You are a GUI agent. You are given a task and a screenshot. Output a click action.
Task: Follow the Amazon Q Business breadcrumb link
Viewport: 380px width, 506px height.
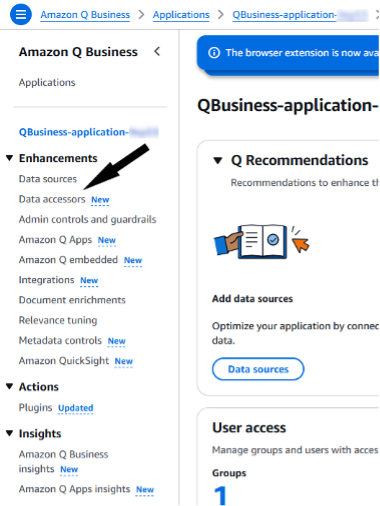click(85, 15)
